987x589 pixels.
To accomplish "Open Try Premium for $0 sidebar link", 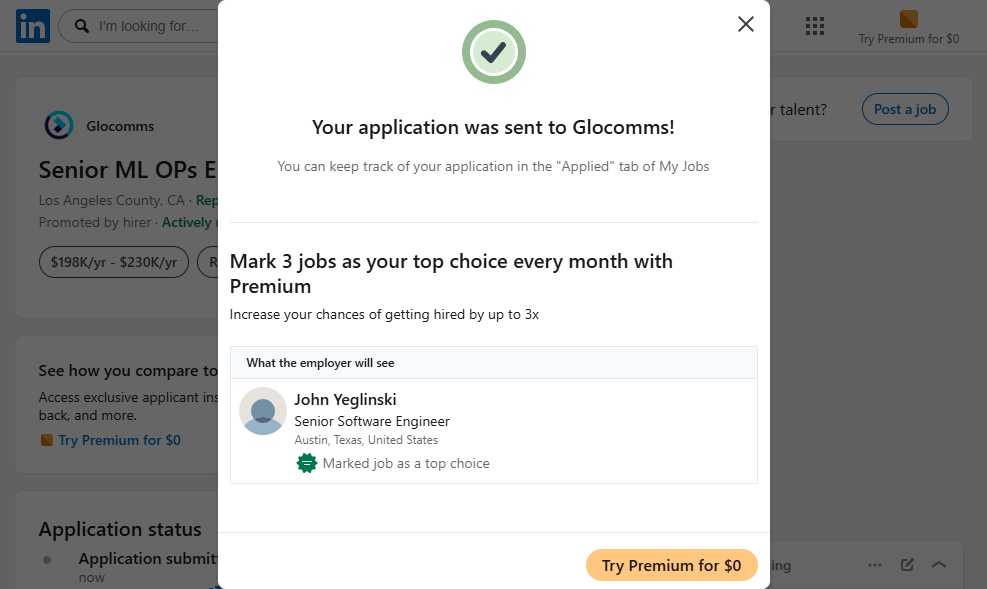I will (119, 440).
